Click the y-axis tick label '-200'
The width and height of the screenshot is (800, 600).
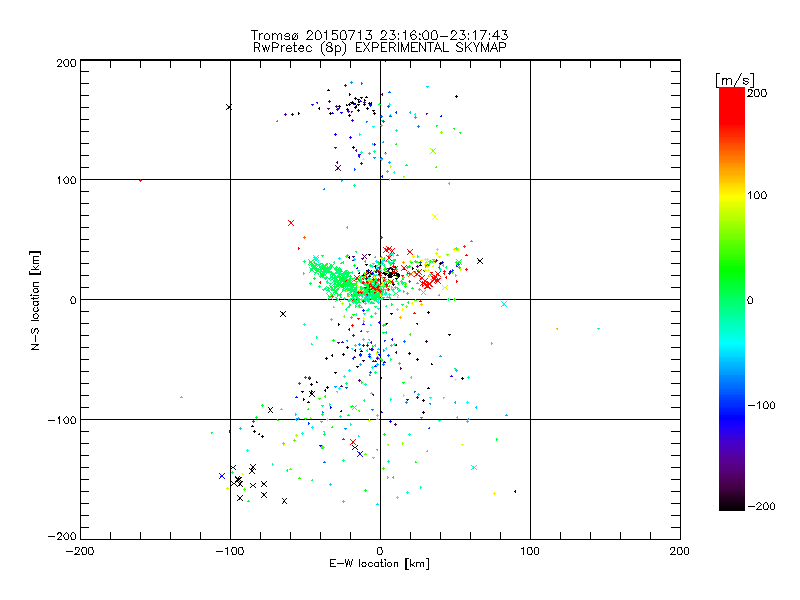point(62,536)
